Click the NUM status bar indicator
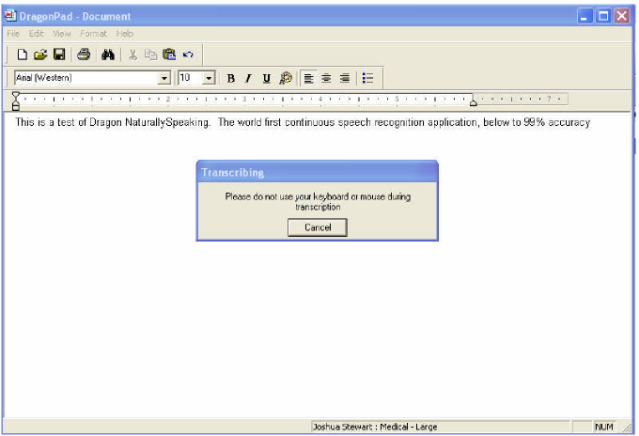This screenshot has height=436, width=639. (x=604, y=427)
